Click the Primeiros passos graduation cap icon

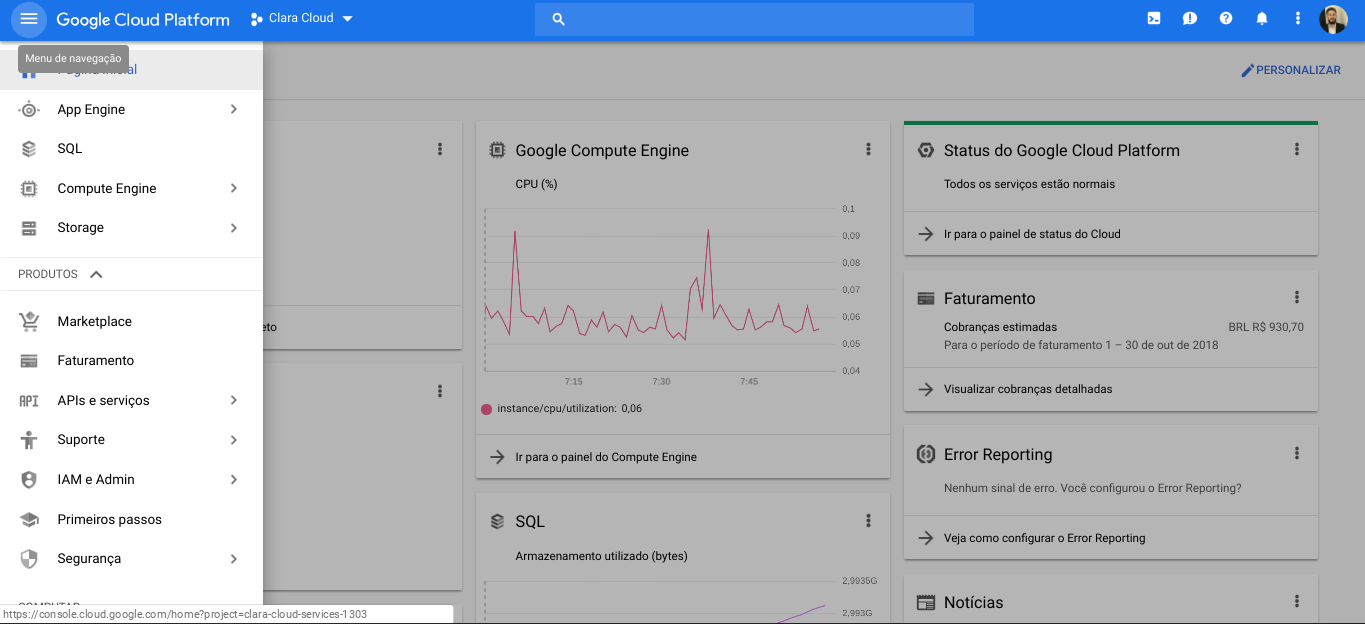[29, 520]
